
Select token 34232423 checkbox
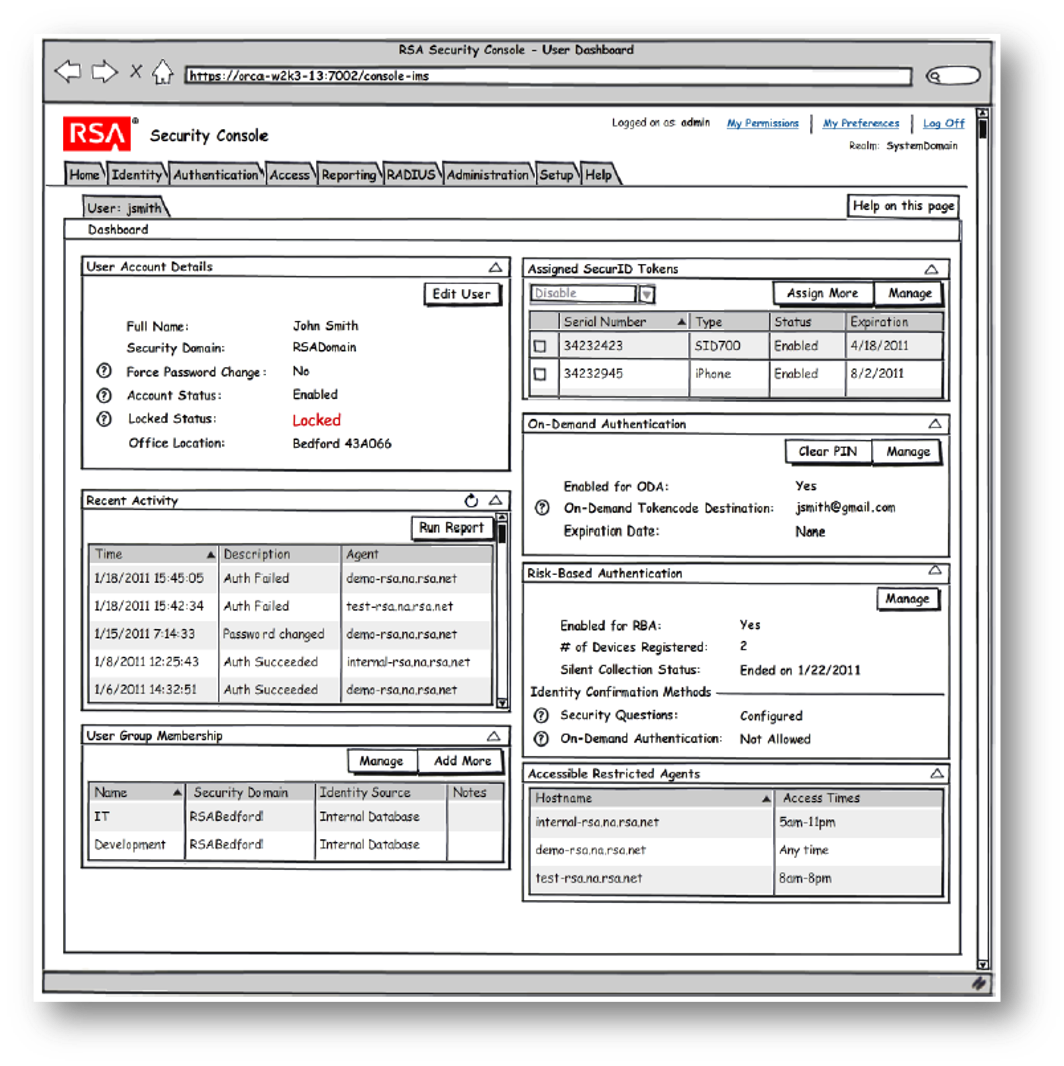click(540, 346)
